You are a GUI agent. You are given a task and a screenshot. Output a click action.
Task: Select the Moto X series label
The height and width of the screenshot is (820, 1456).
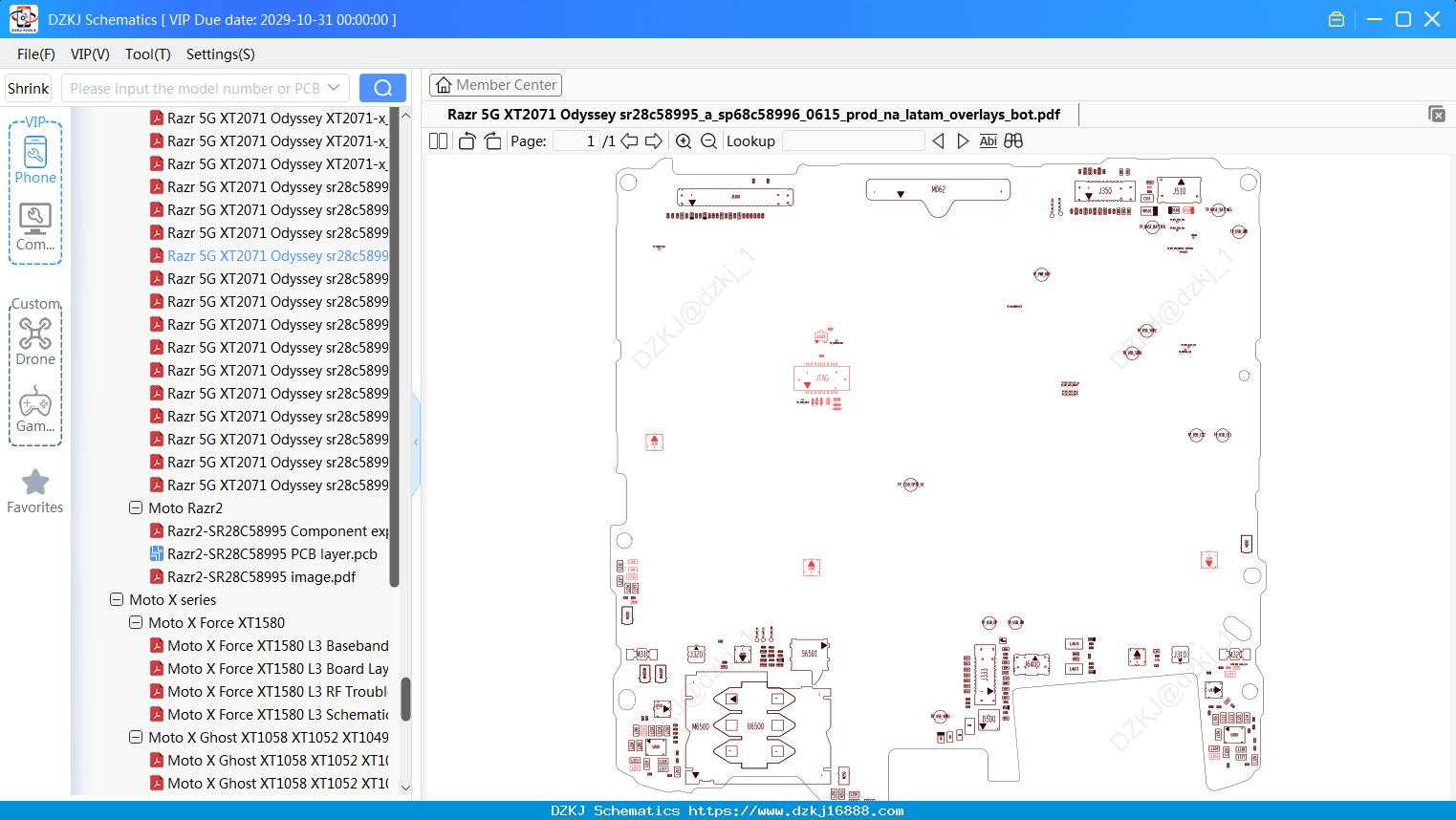pos(173,600)
